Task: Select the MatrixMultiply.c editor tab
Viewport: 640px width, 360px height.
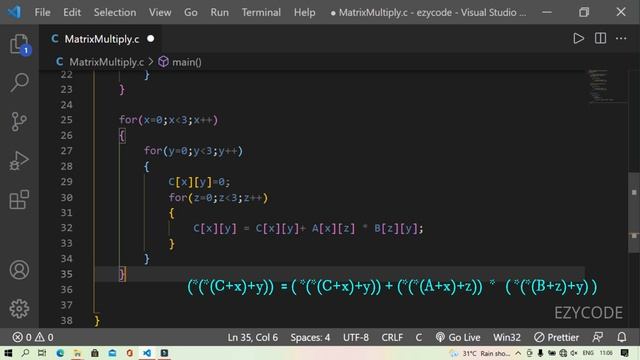Action: (100, 39)
